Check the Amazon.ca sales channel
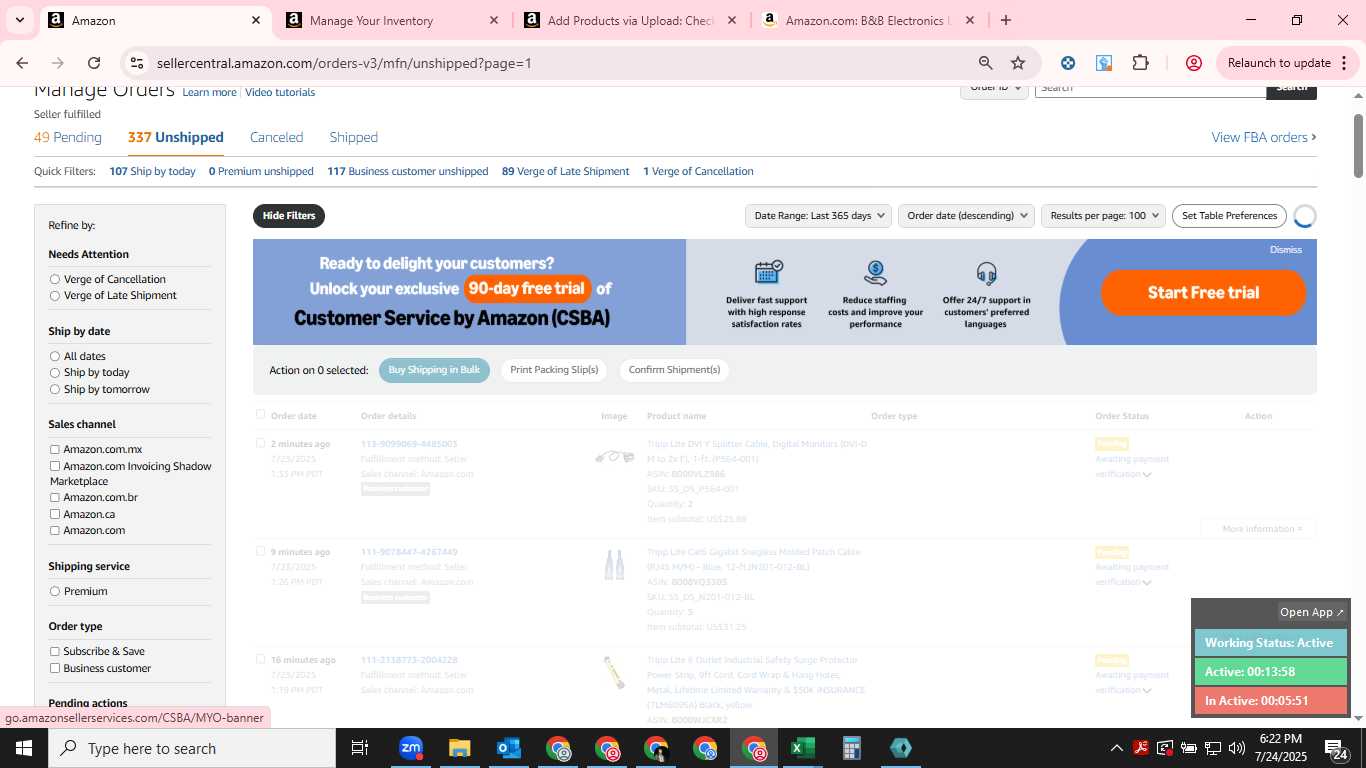Screen dimensions: 1366x768 55,514
